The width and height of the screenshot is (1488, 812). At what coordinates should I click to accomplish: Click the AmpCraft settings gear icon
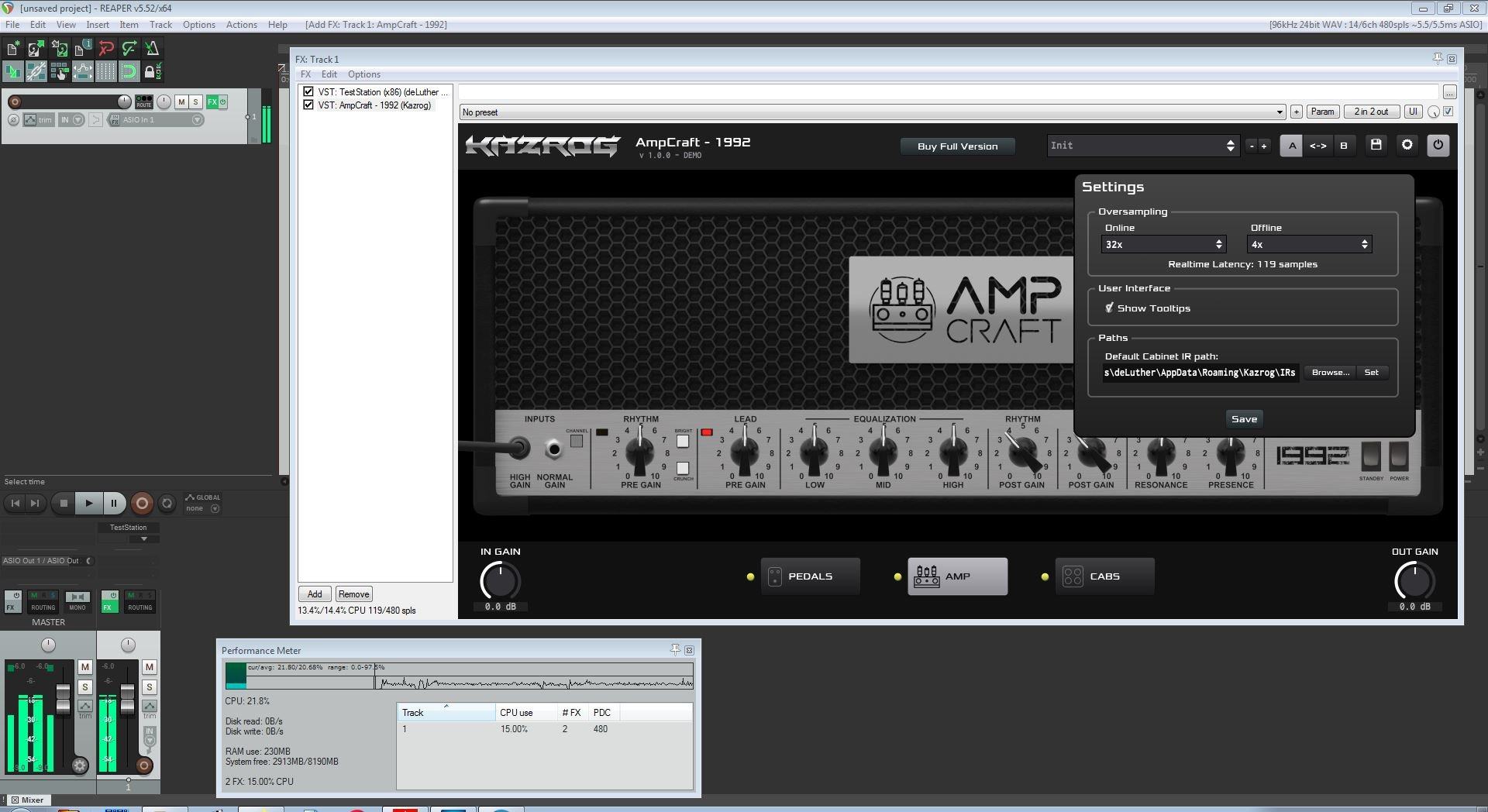pos(1407,145)
